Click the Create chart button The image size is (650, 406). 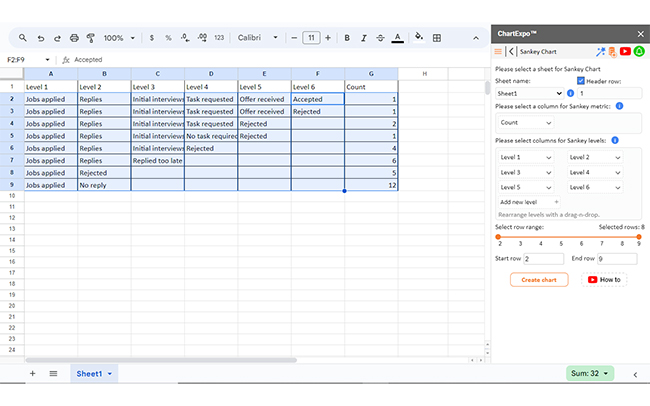point(539,280)
